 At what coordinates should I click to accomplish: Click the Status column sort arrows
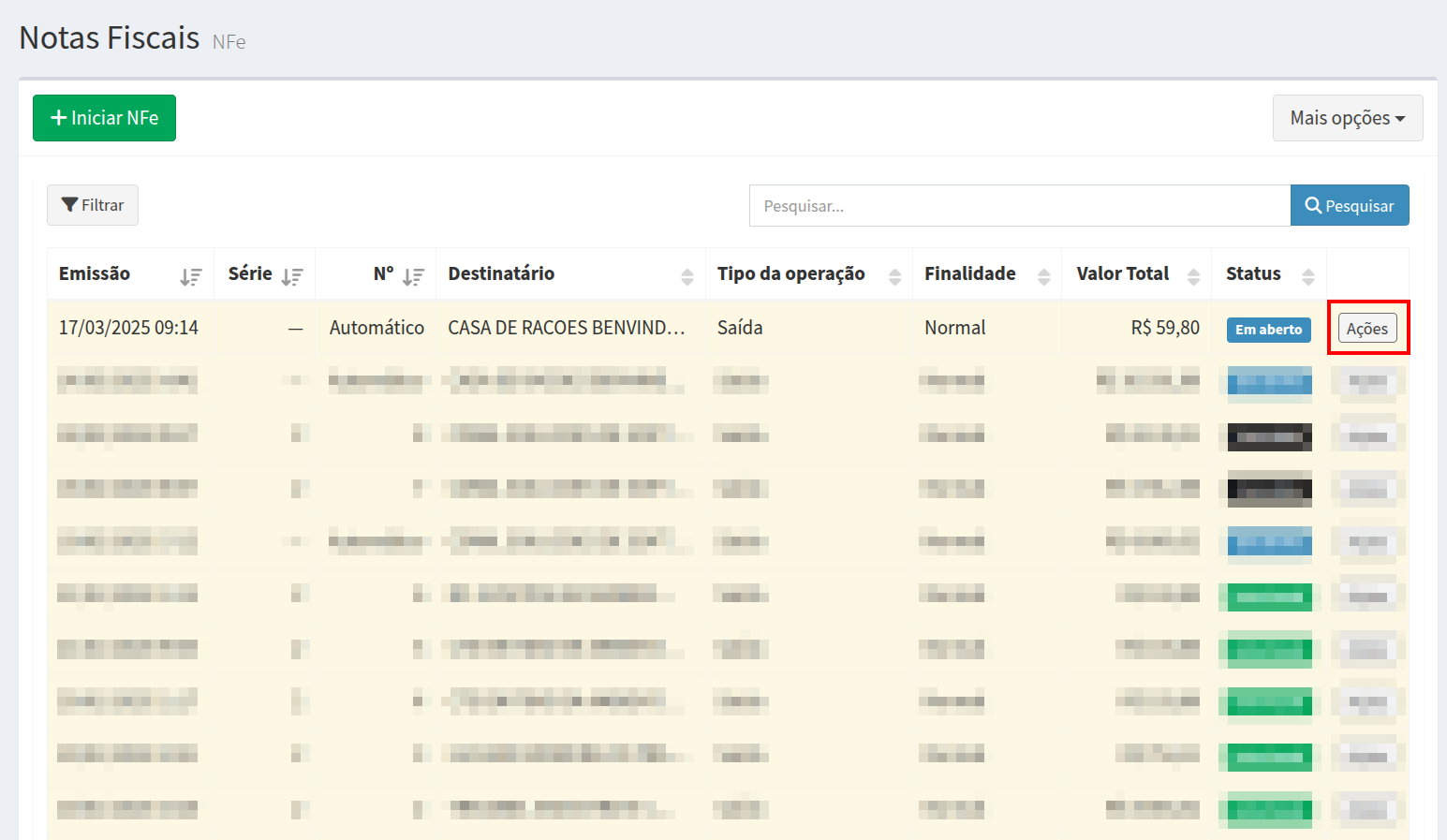1308,276
